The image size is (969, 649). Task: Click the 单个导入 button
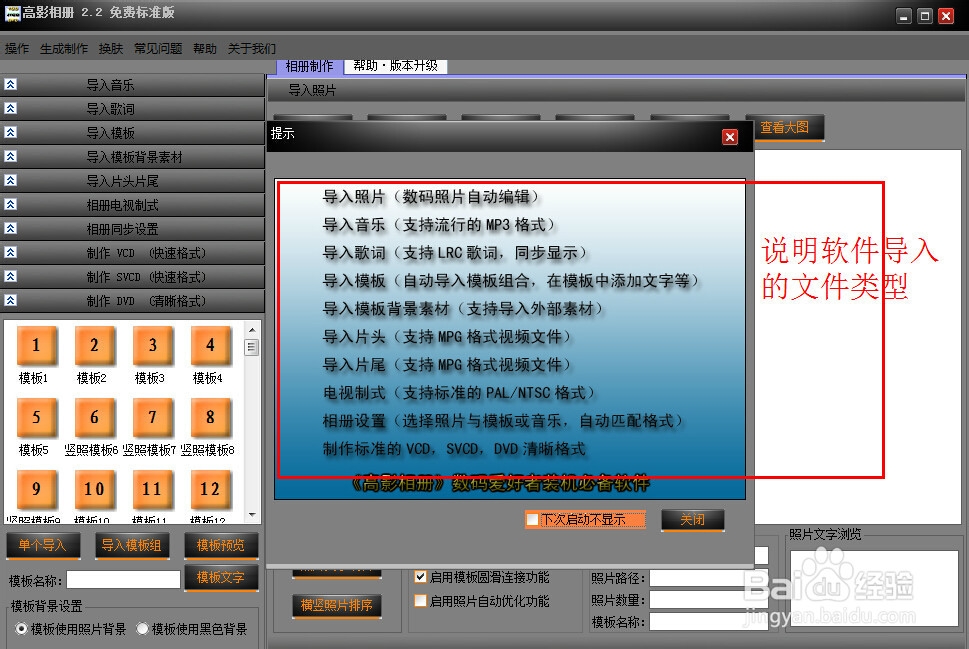coord(43,545)
